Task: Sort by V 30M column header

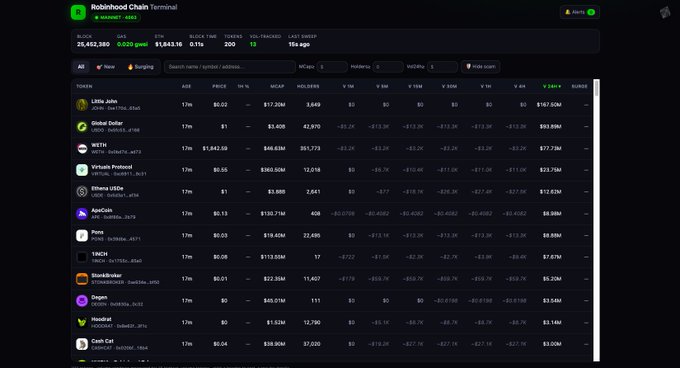Action: point(449,86)
